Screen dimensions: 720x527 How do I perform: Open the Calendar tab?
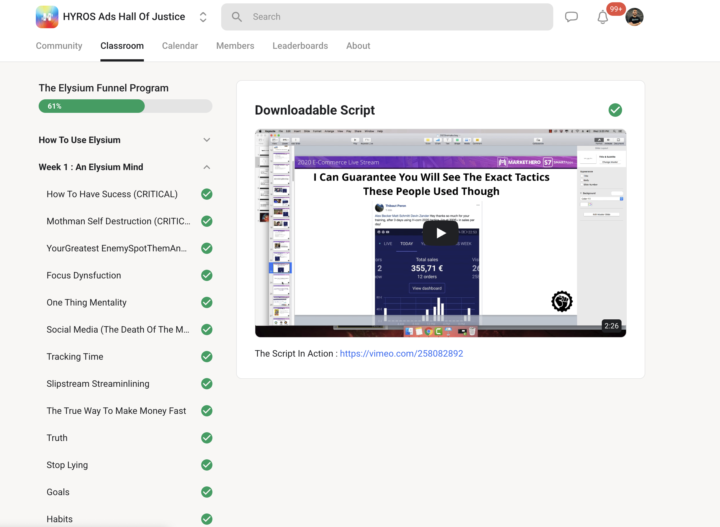click(x=180, y=46)
